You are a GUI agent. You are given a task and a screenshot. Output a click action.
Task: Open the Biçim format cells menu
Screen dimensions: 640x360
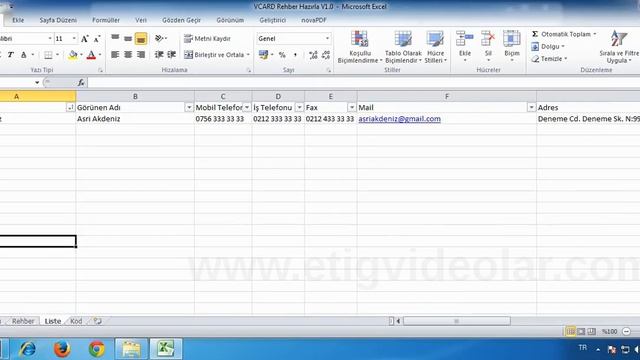click(512, 46)
